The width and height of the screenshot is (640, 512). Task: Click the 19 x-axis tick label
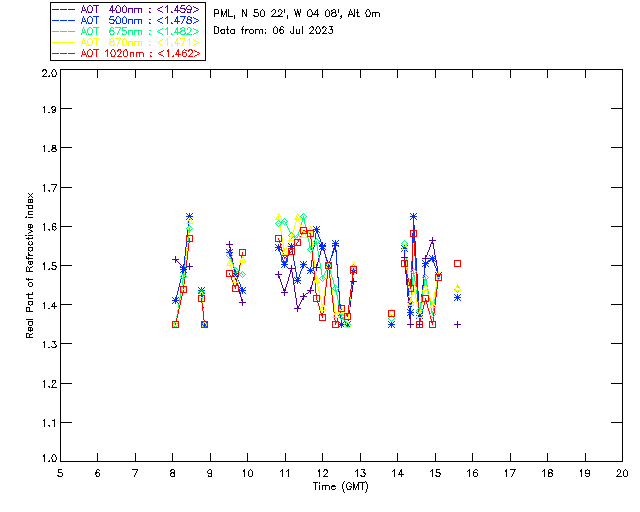[x=585, y=473]
